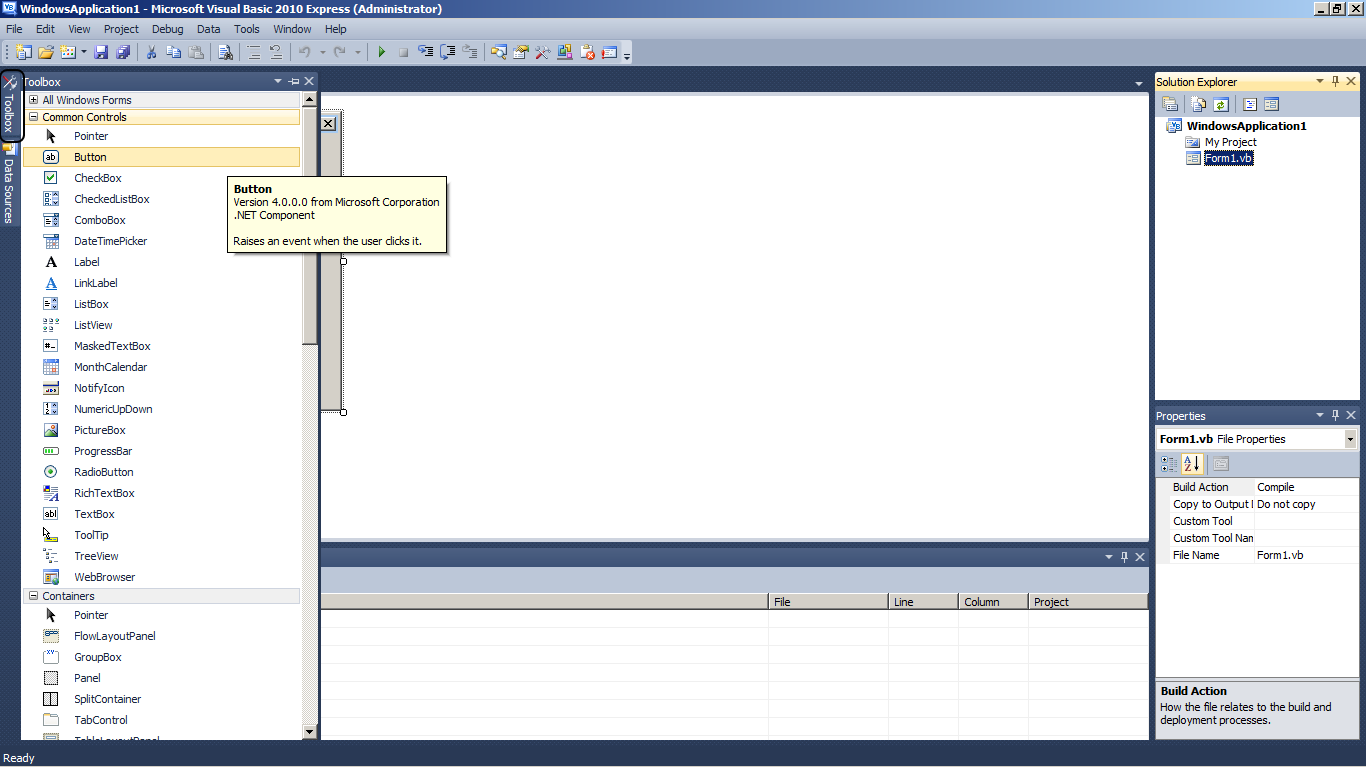Click the Save toolbar icon

pyautogui.click(x=101, y=52)
